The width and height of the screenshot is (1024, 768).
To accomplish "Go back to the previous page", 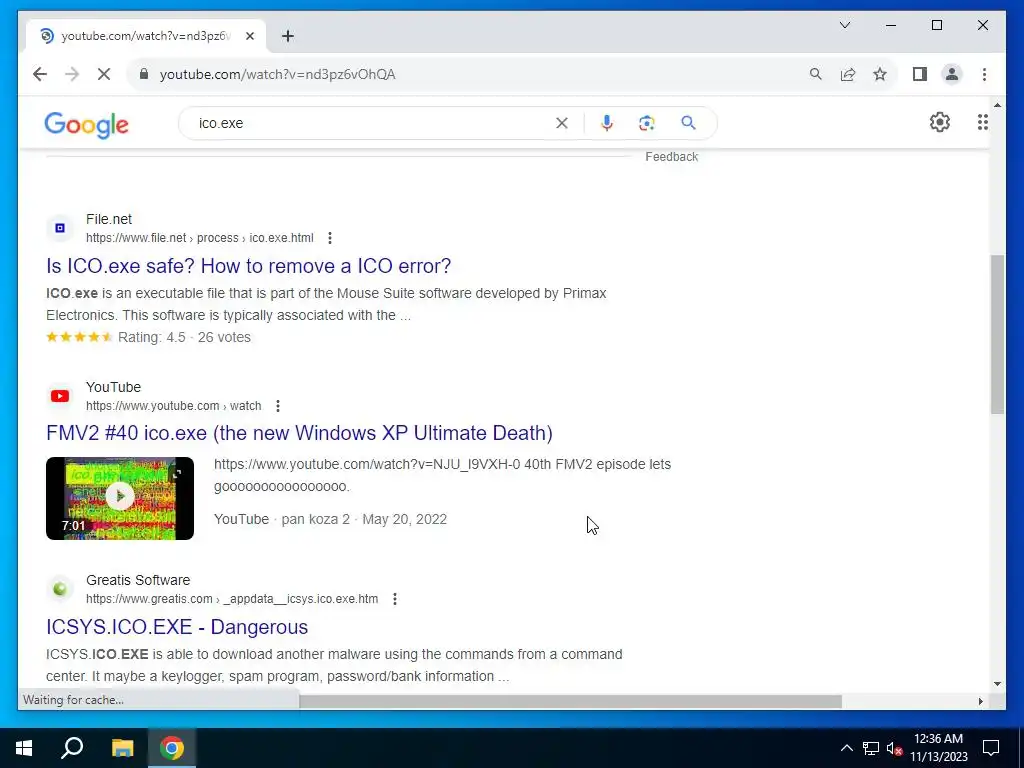I will (x=40, y=74).
